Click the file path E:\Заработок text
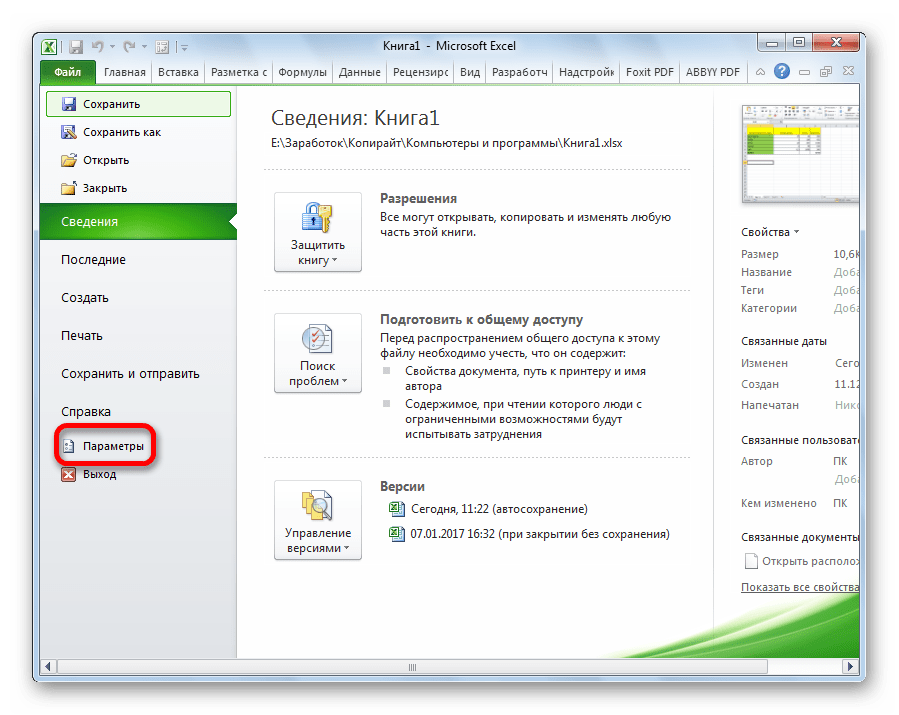 click(447, 143)
